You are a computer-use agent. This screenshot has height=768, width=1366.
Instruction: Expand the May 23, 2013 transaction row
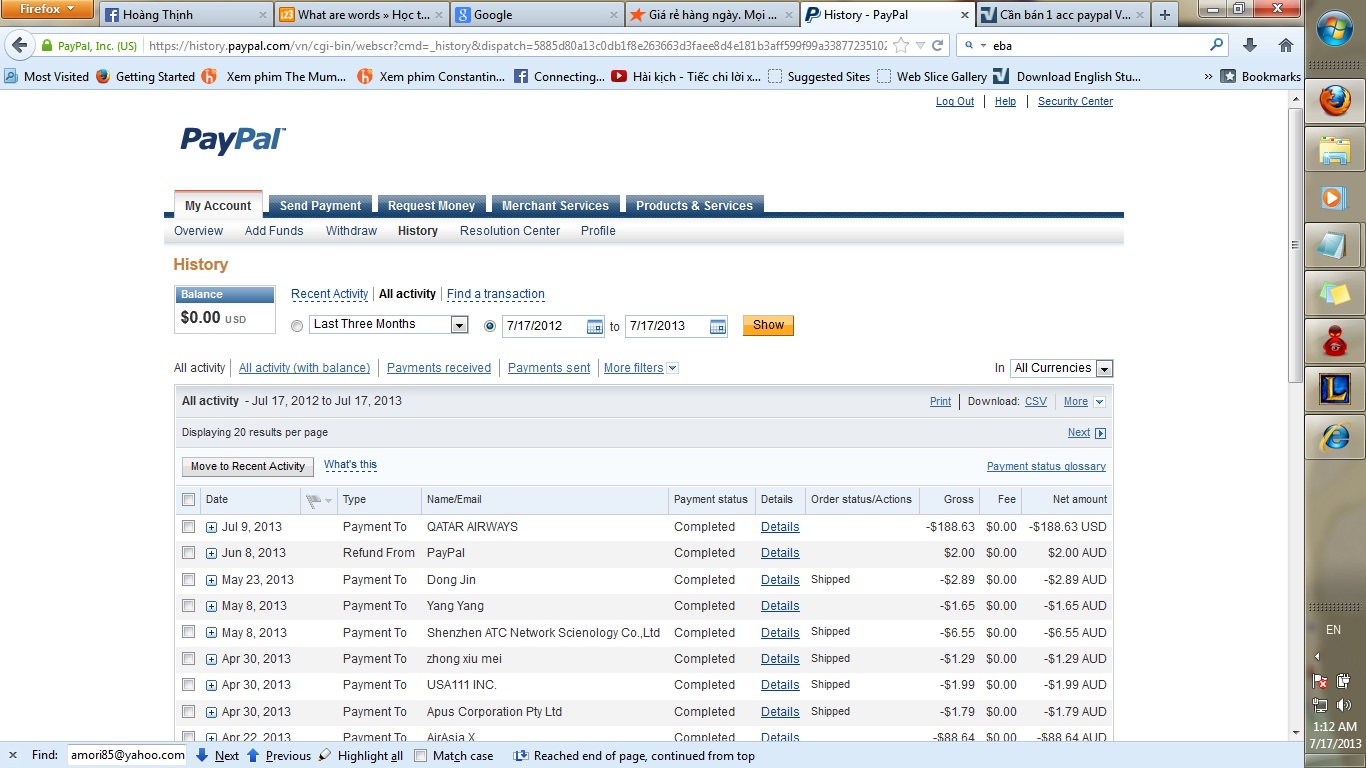pyautogui.click(x=211, y=580)
